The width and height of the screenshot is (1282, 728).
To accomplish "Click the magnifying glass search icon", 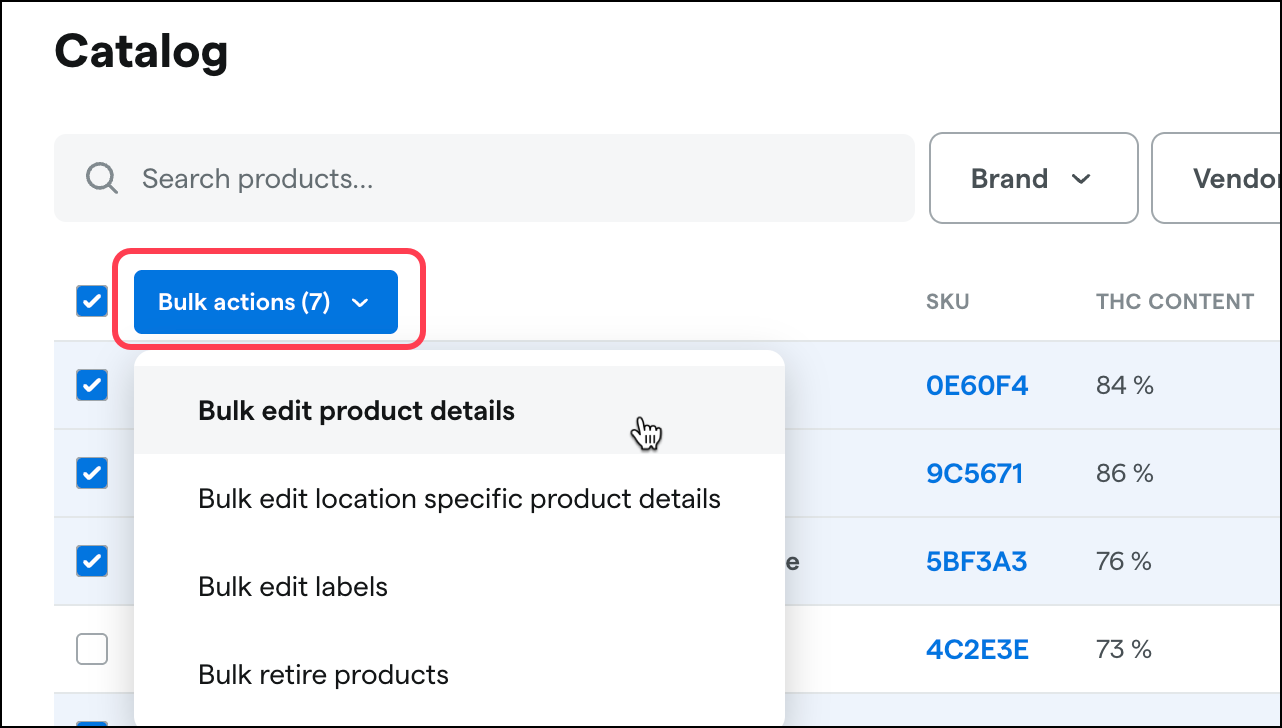I will pyautogui.click(x=102, y=179).
